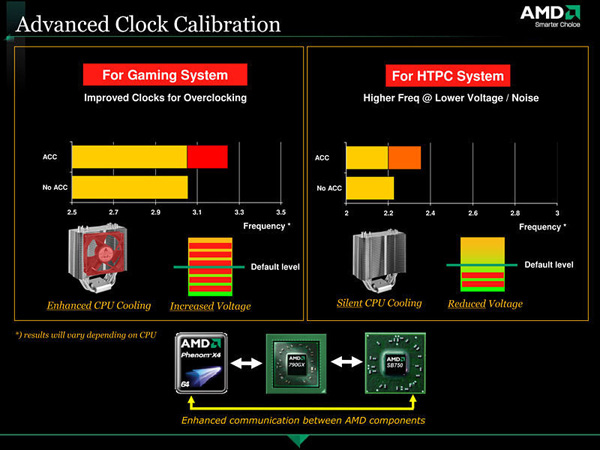Click 'Default level' text in HTPC panel

[x=549, y=265]
